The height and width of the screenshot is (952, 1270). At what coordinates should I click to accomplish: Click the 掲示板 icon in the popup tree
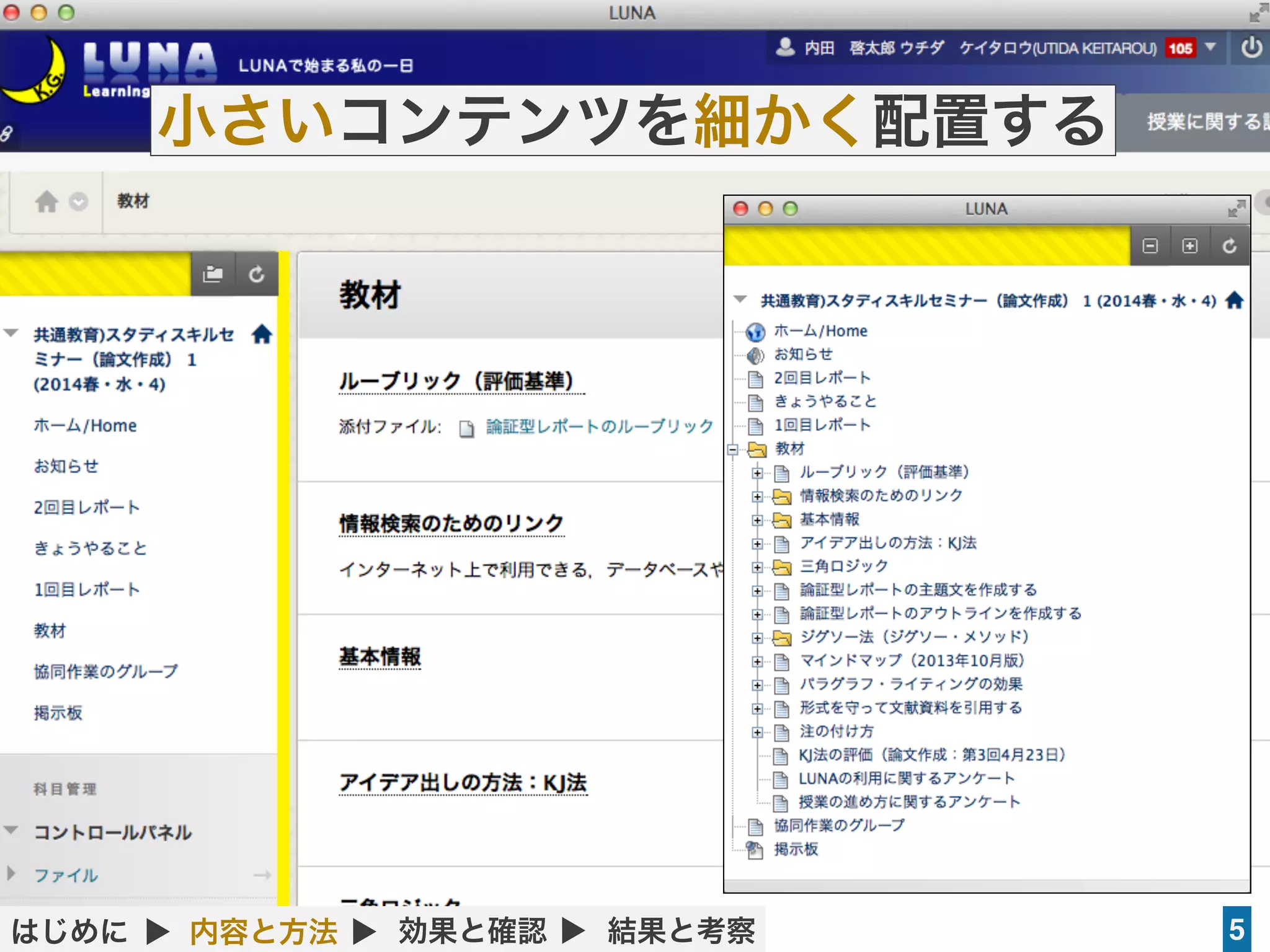coord(755,850)
